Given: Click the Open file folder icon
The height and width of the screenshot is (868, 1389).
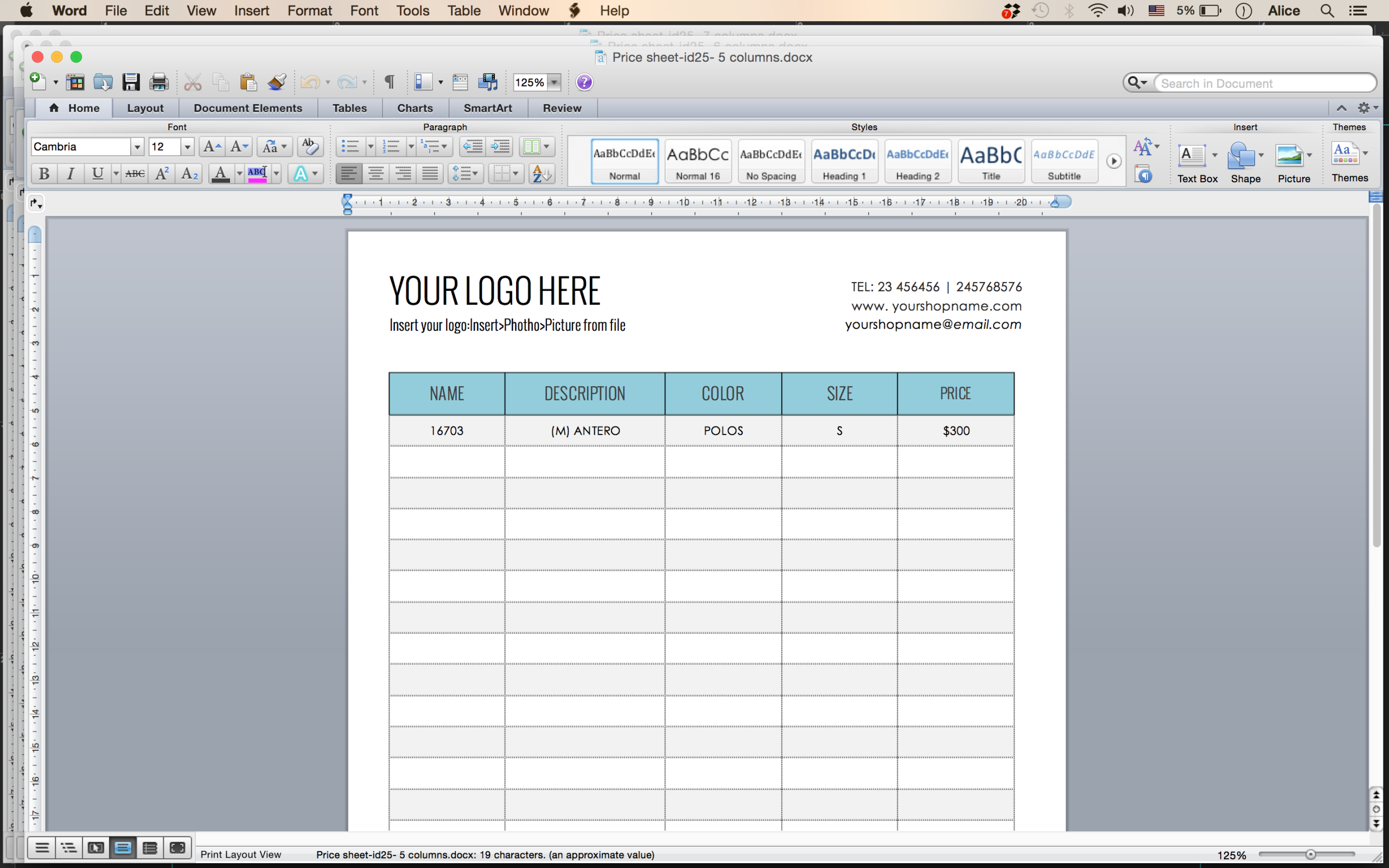Looking at the screenshot, I should click(x=103, y=82).
